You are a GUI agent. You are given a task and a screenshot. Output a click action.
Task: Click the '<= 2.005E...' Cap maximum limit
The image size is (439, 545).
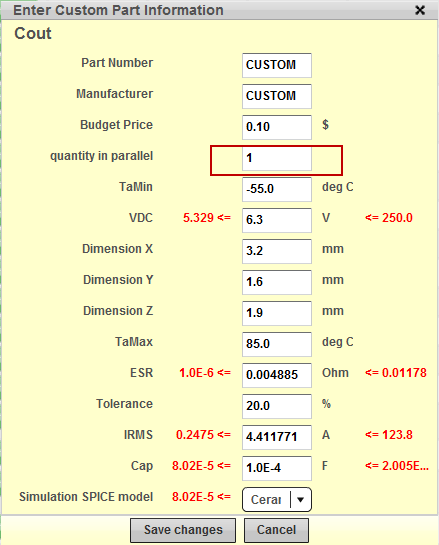tap(397, 466)
